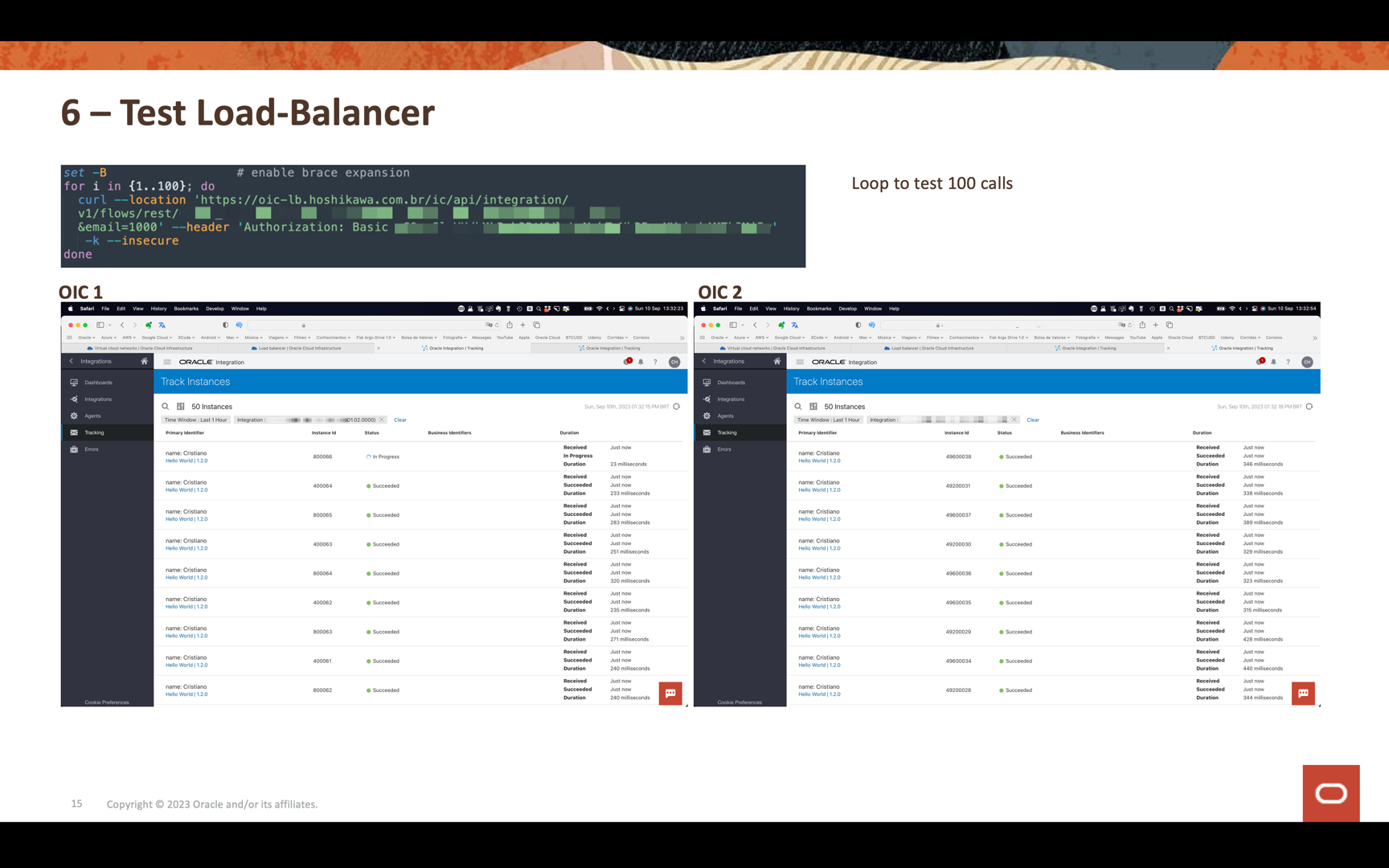Click Clear filter link in OIC 1

click(399, 420)
